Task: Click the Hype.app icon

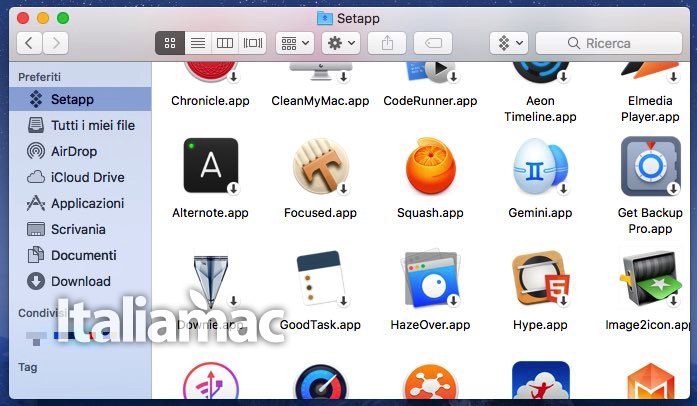Action: click(x=540, y=278)
